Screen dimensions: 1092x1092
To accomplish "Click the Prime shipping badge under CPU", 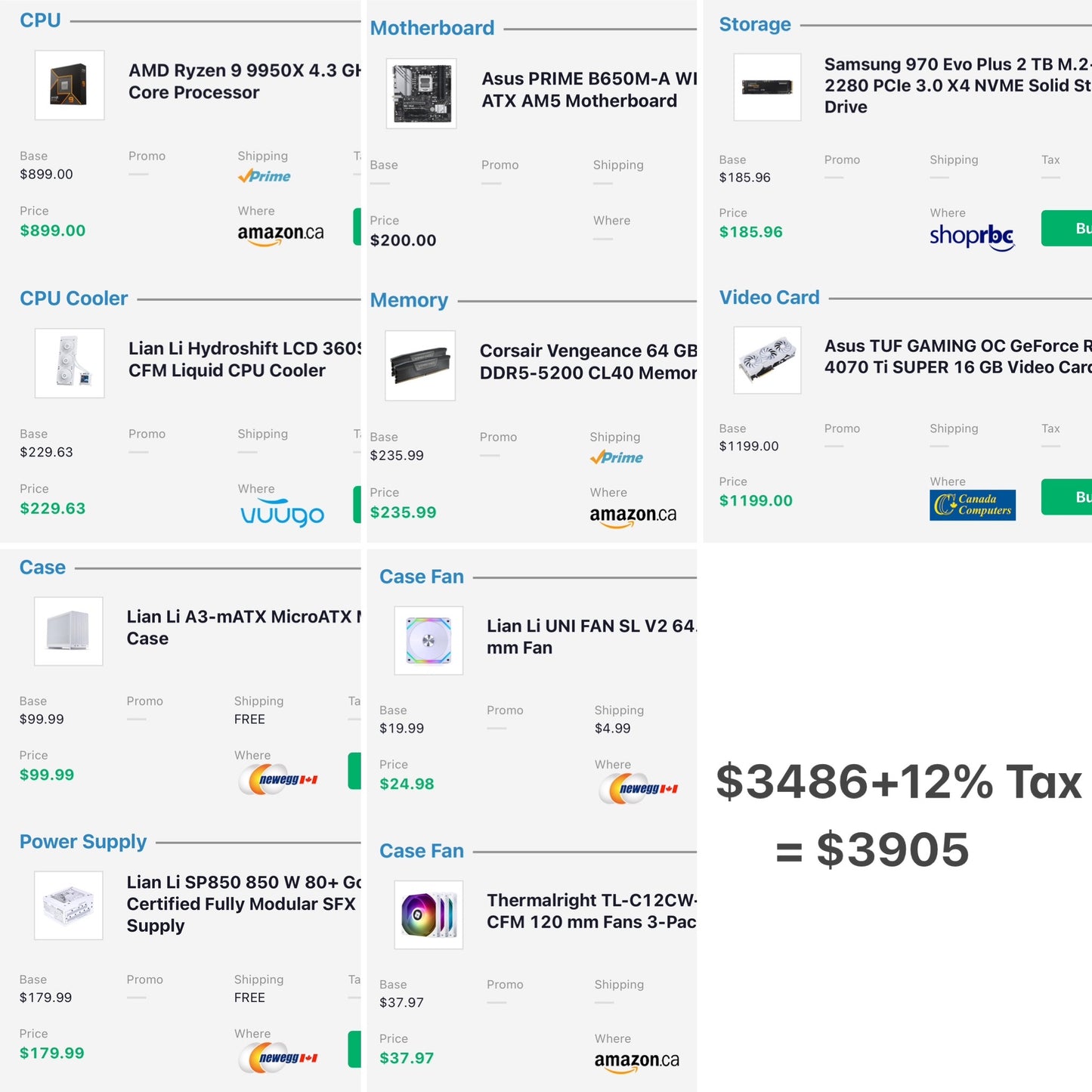I will (x=264, y=176).
